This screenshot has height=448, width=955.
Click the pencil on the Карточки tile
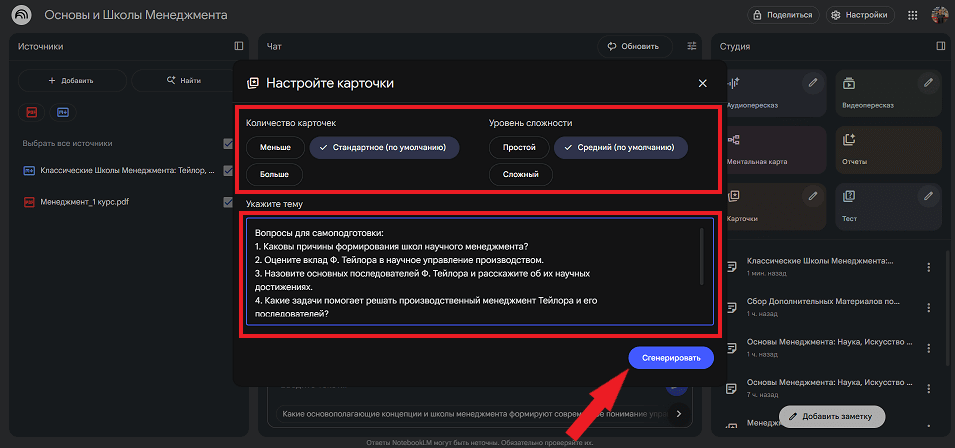tap(812, 197)
